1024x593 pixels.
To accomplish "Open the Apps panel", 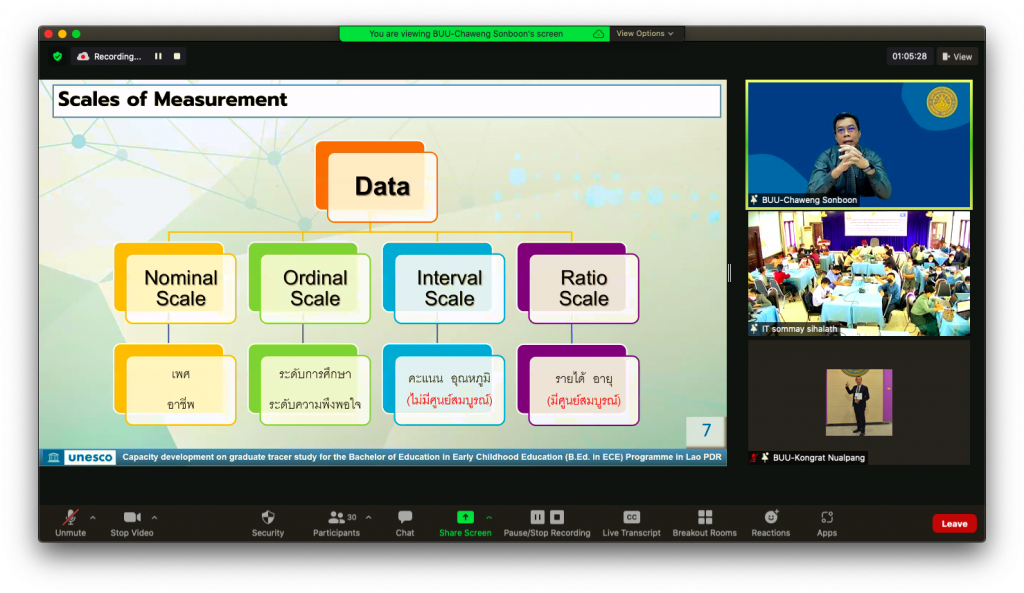I will pyautogui.click(x=826, y=518).
